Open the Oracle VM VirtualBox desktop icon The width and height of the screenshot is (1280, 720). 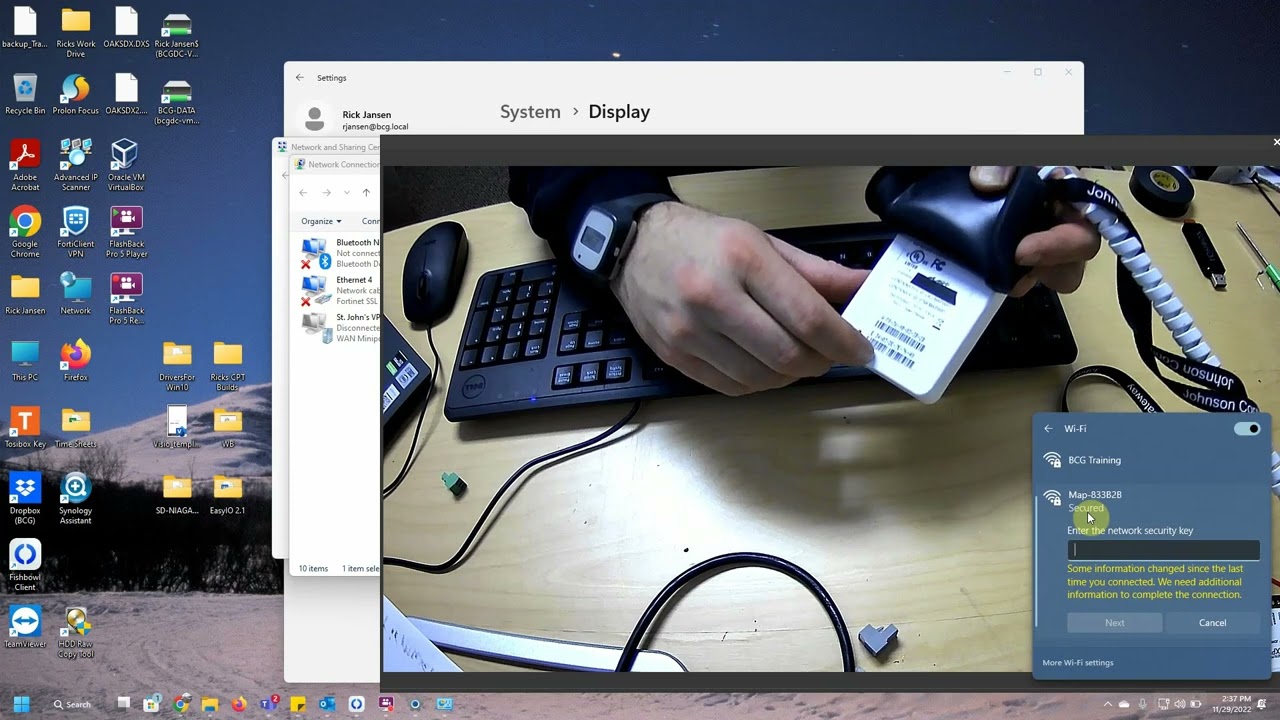125,166
